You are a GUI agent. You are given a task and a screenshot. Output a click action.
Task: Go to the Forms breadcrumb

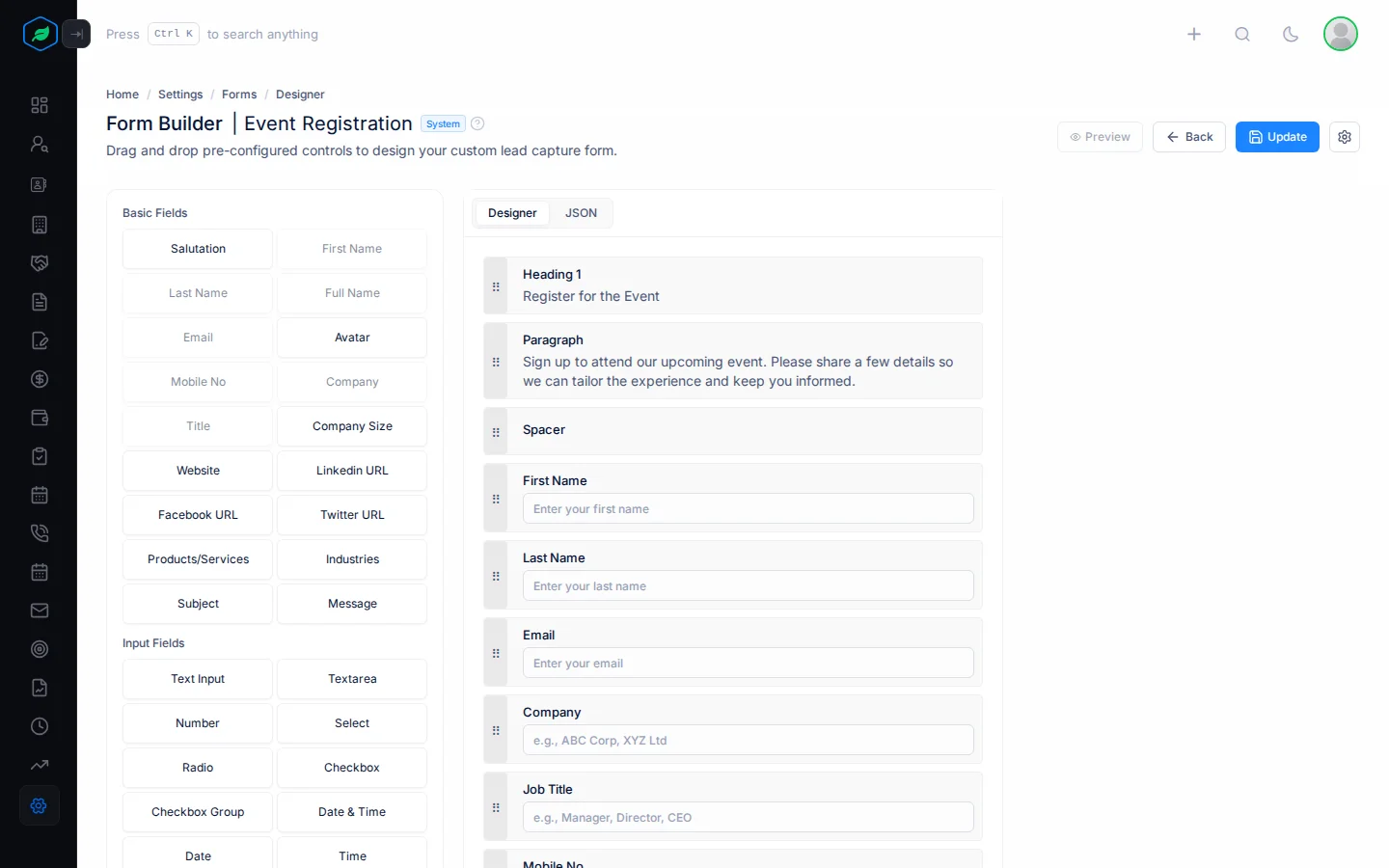pyautogui.click(x=239, y=95)
